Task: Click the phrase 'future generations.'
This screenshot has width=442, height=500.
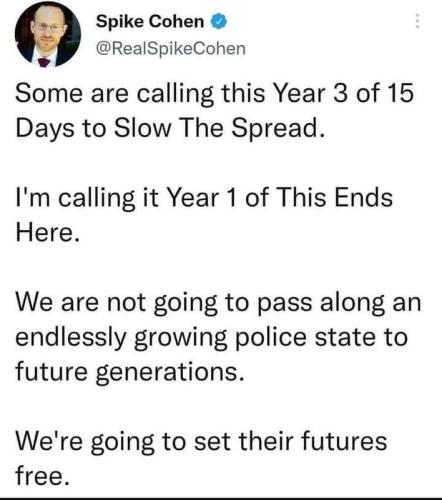Action: [130, 372]
